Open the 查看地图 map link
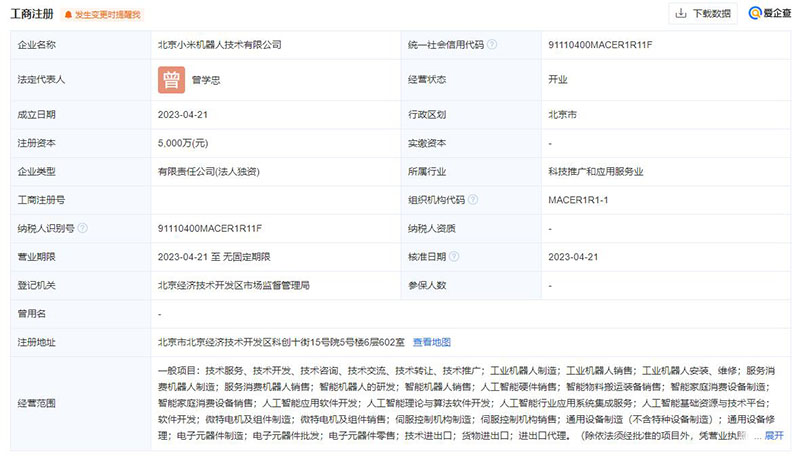Viewport: 800px width, 462px height. [x=432, y=342]
